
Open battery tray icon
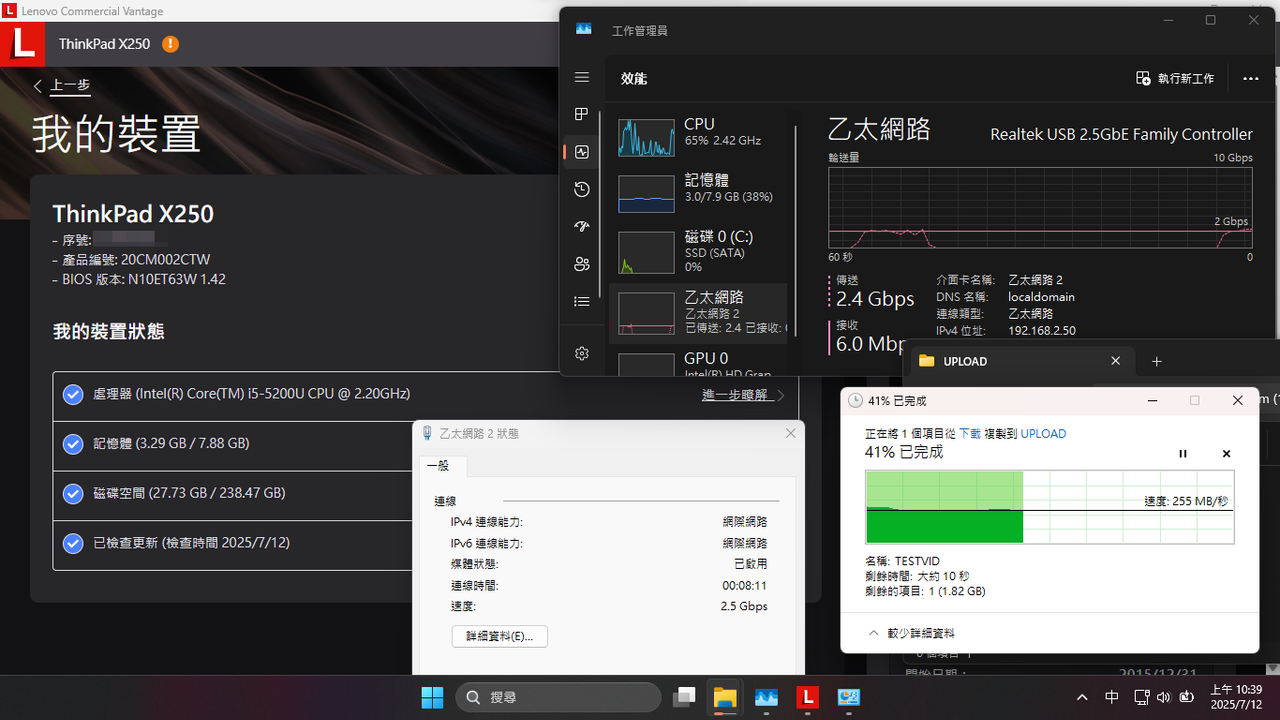point(1187,697)
